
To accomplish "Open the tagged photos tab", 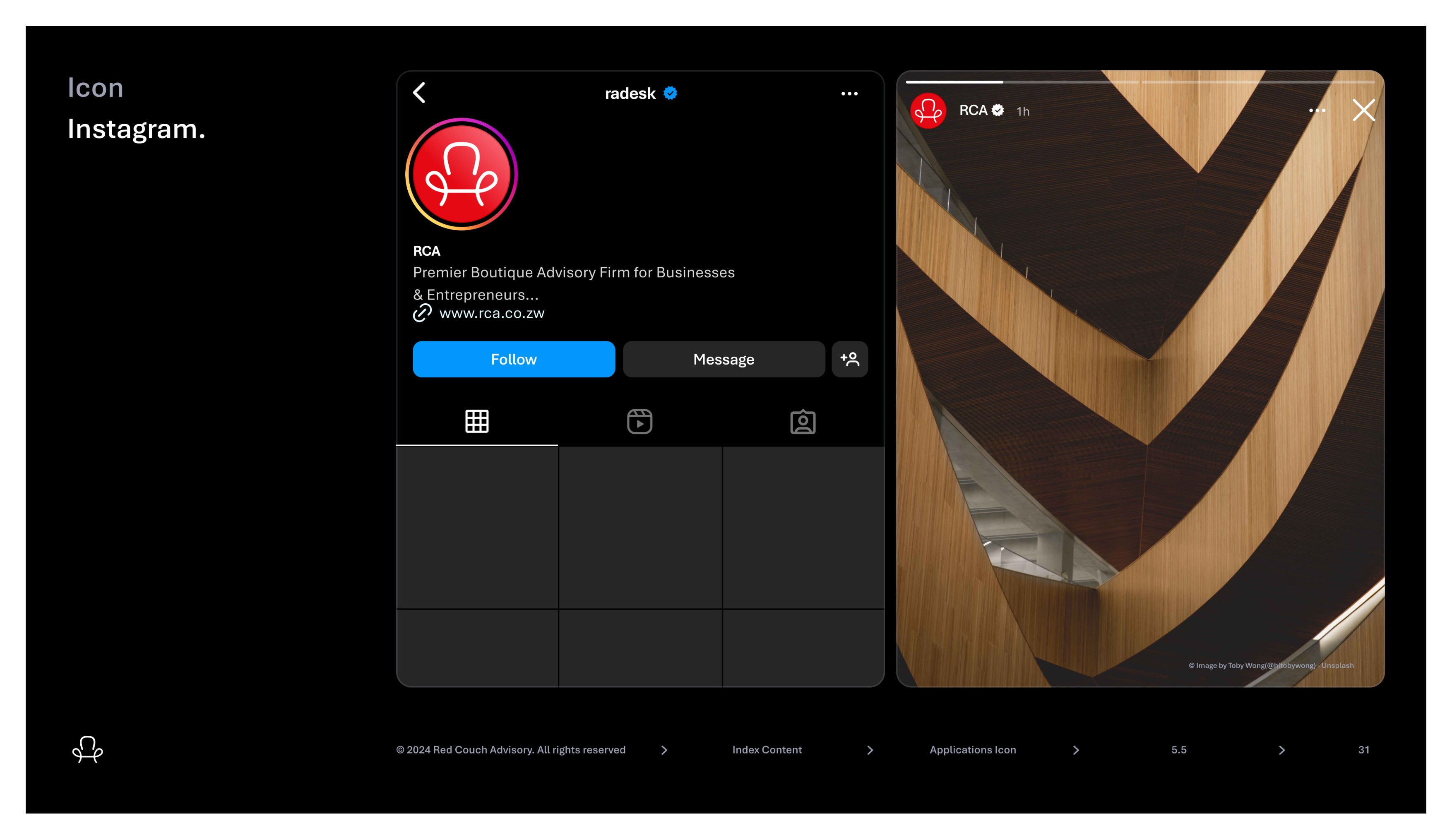I will [803, 422].
